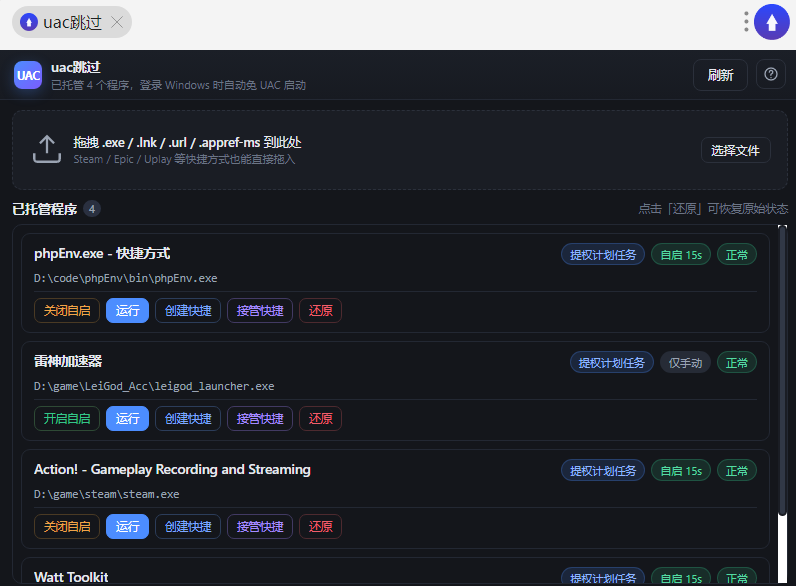Click the UAC app logo
The height and width of the screenshot is (586, 796).
coord(28,75)
